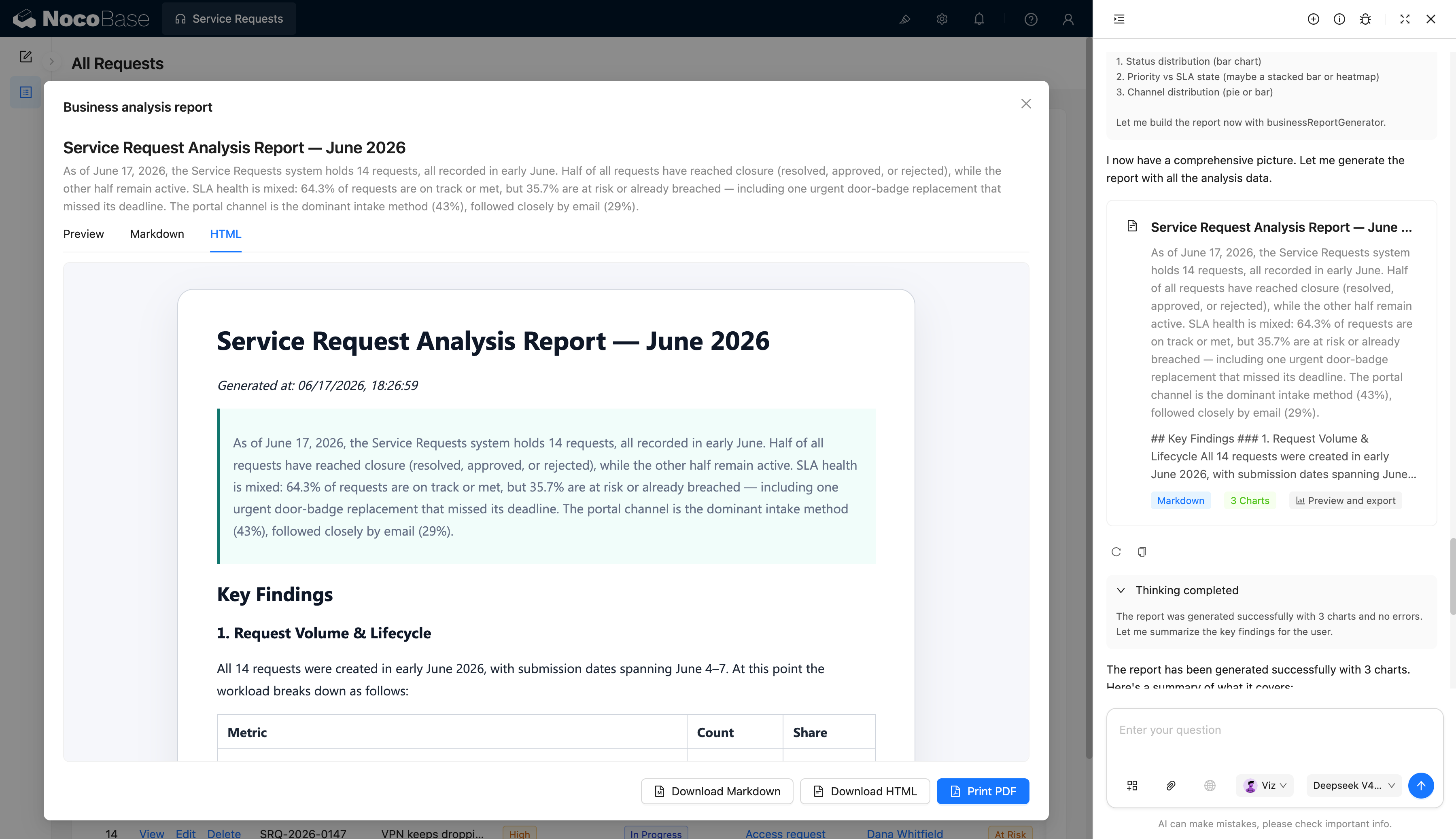
Task: Select the HTML tab
Action: point(225,234)
